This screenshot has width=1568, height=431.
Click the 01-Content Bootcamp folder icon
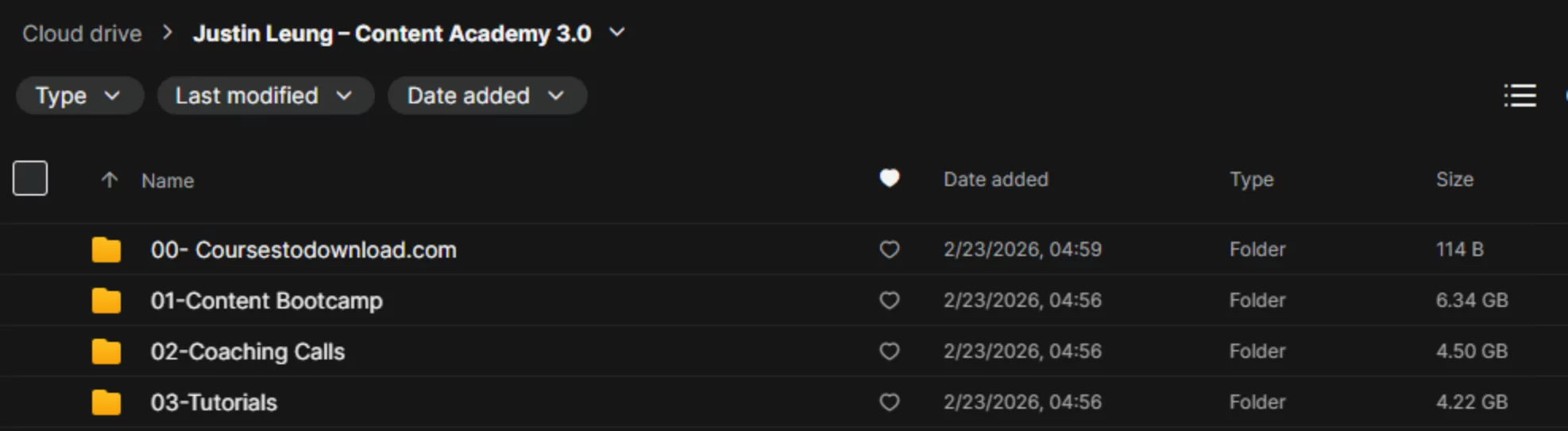(106, 301)
